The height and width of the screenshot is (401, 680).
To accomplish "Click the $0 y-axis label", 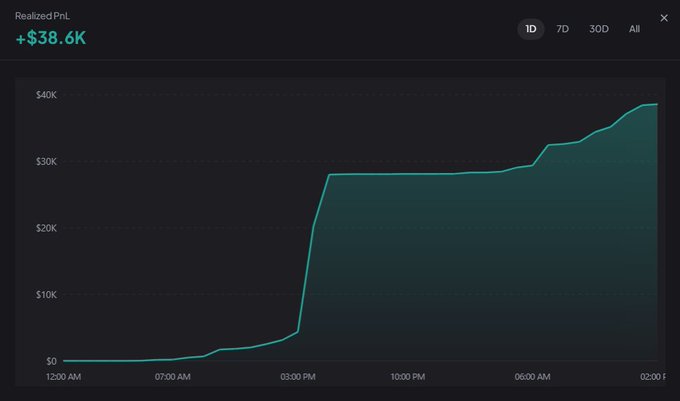I will tap(51, 361).
